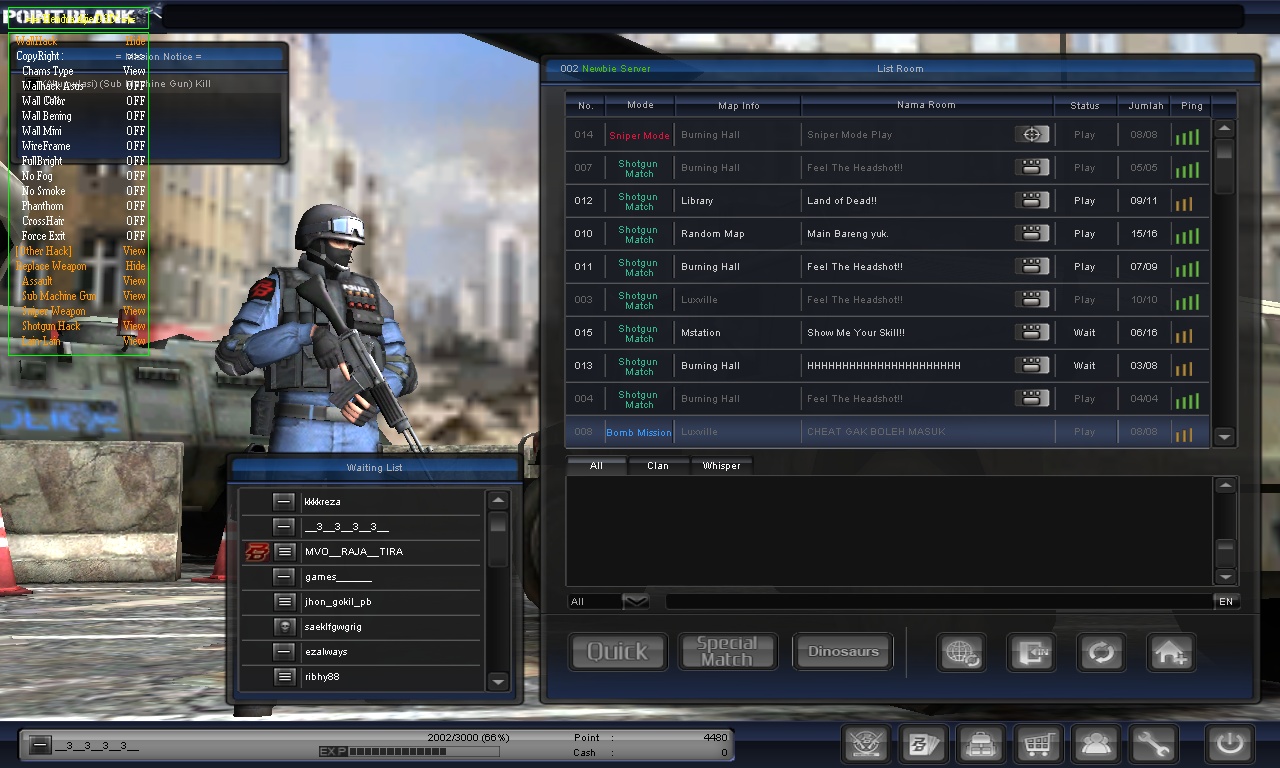Image resolution: width=1280 pixels, height=768 pixels.
Task: Toggle No Smoke OFF setting
Action: [135, 191]
